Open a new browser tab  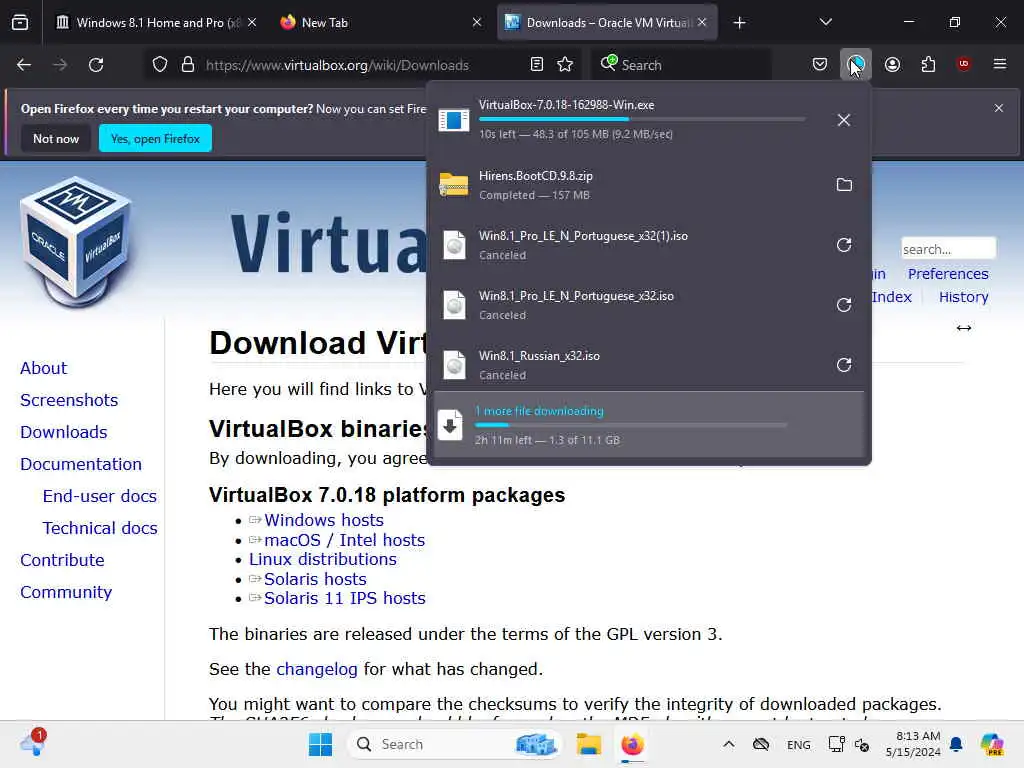pyautogui.click(x=739, y=23)
